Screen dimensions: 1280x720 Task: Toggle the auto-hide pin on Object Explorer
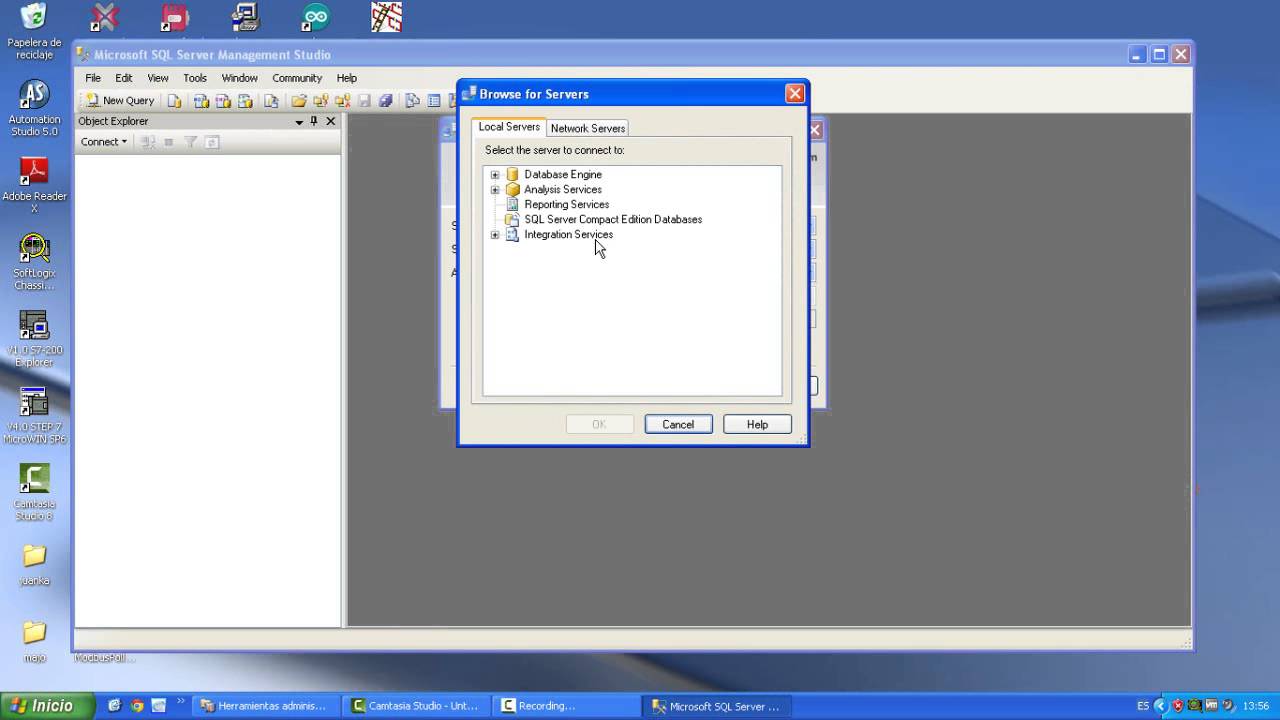pos(314,121)
